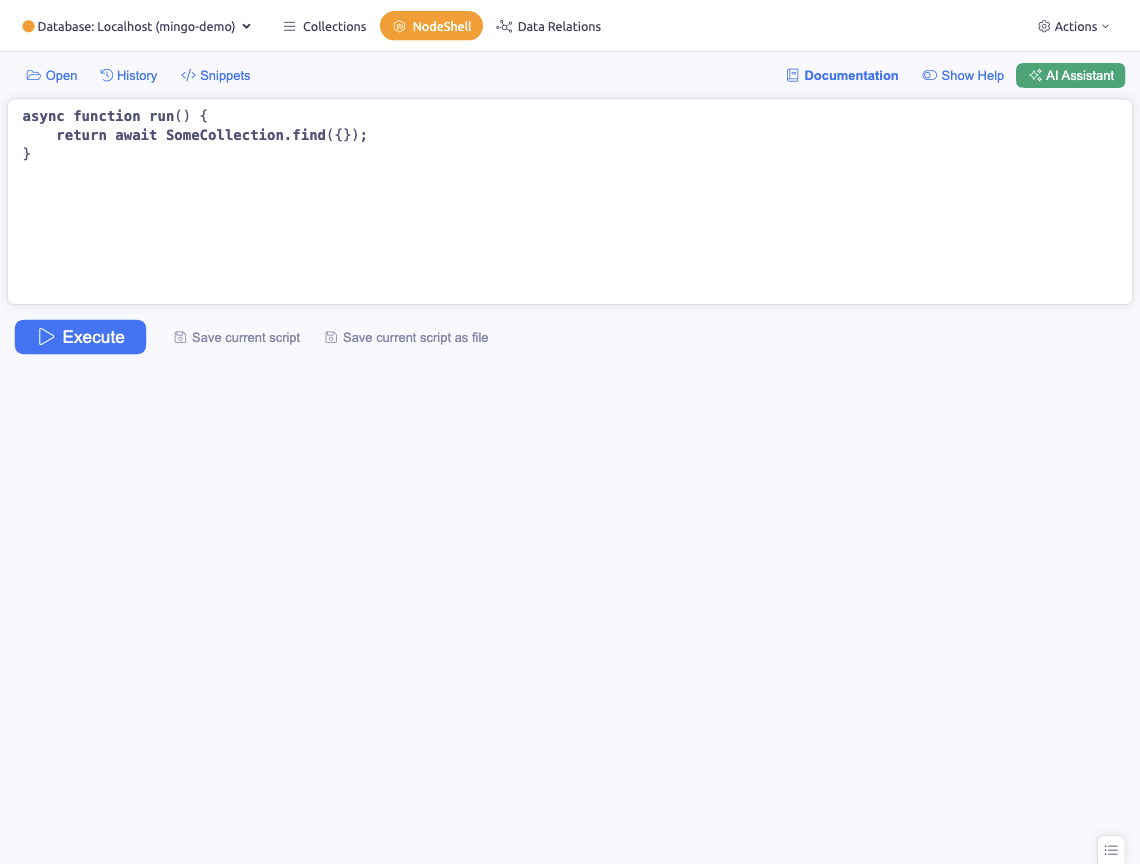Switch to the NodeShell tab
Screen dimensions: 1140x864
(431, 26)
